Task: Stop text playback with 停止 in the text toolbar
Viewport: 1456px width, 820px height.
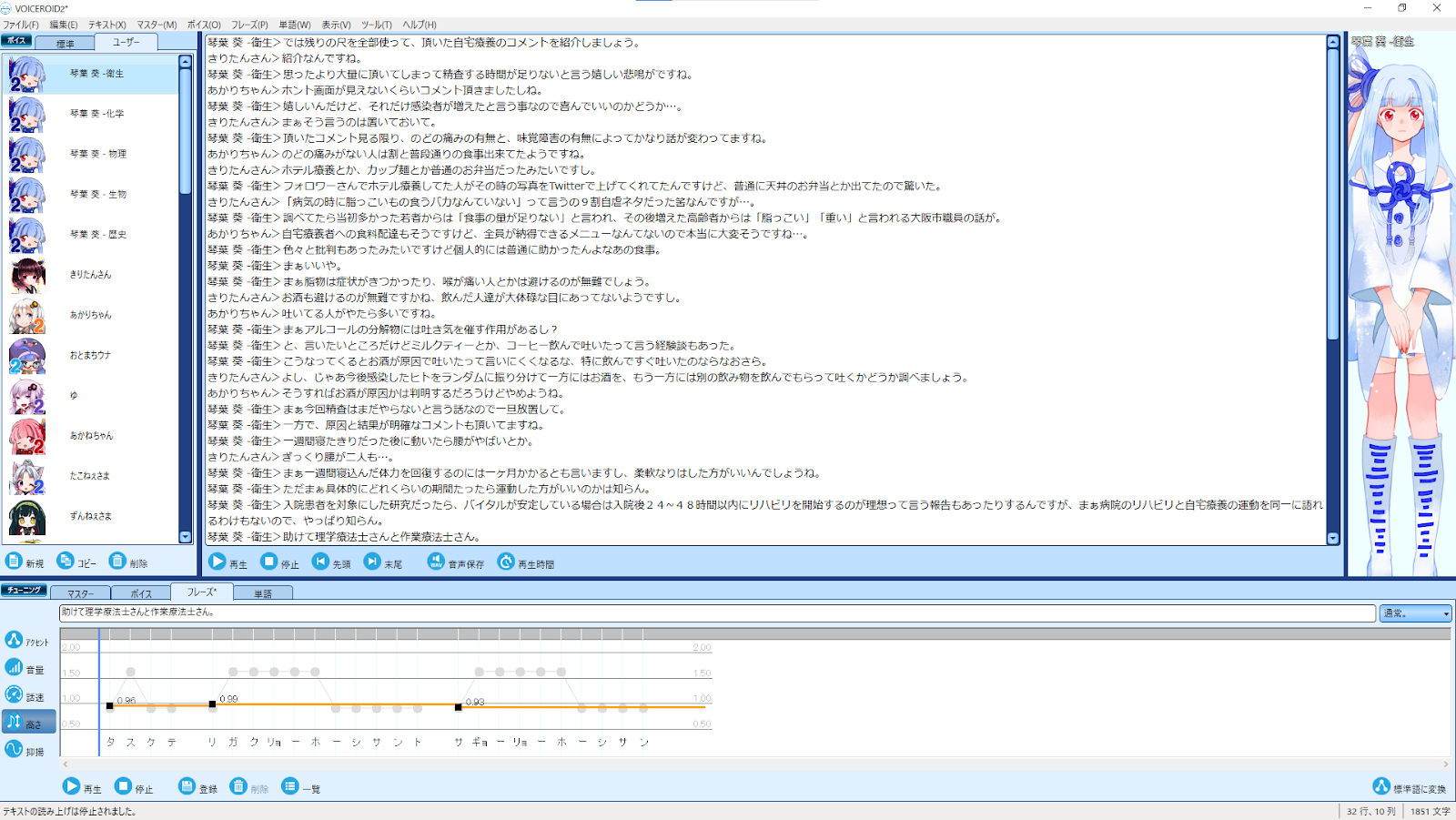Action: [x=269, y=562]
